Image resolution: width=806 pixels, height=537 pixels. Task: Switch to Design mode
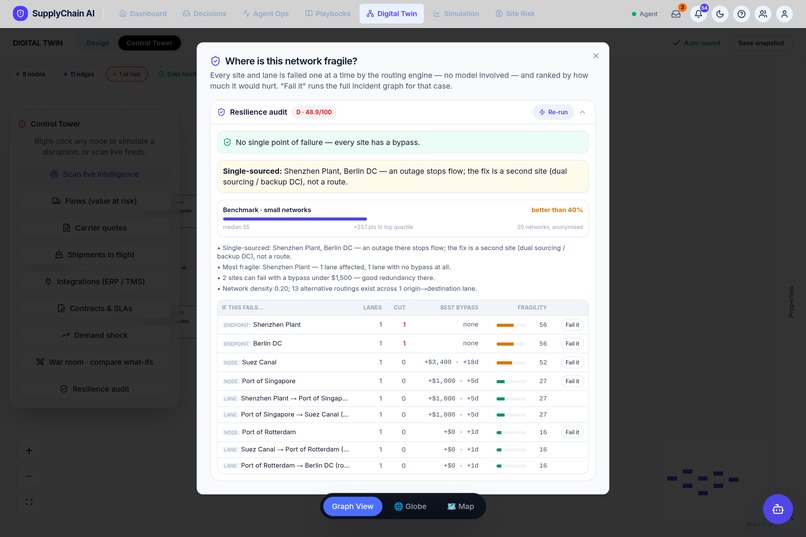98,43
